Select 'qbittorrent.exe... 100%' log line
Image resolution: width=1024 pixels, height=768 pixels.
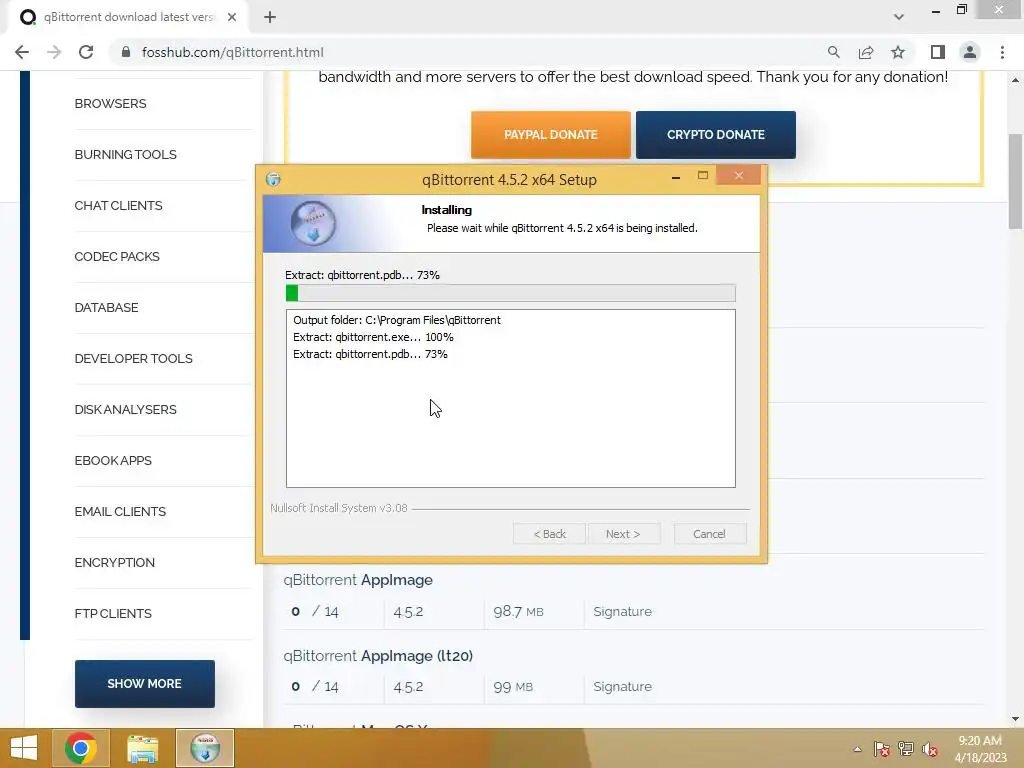[373, 337]
